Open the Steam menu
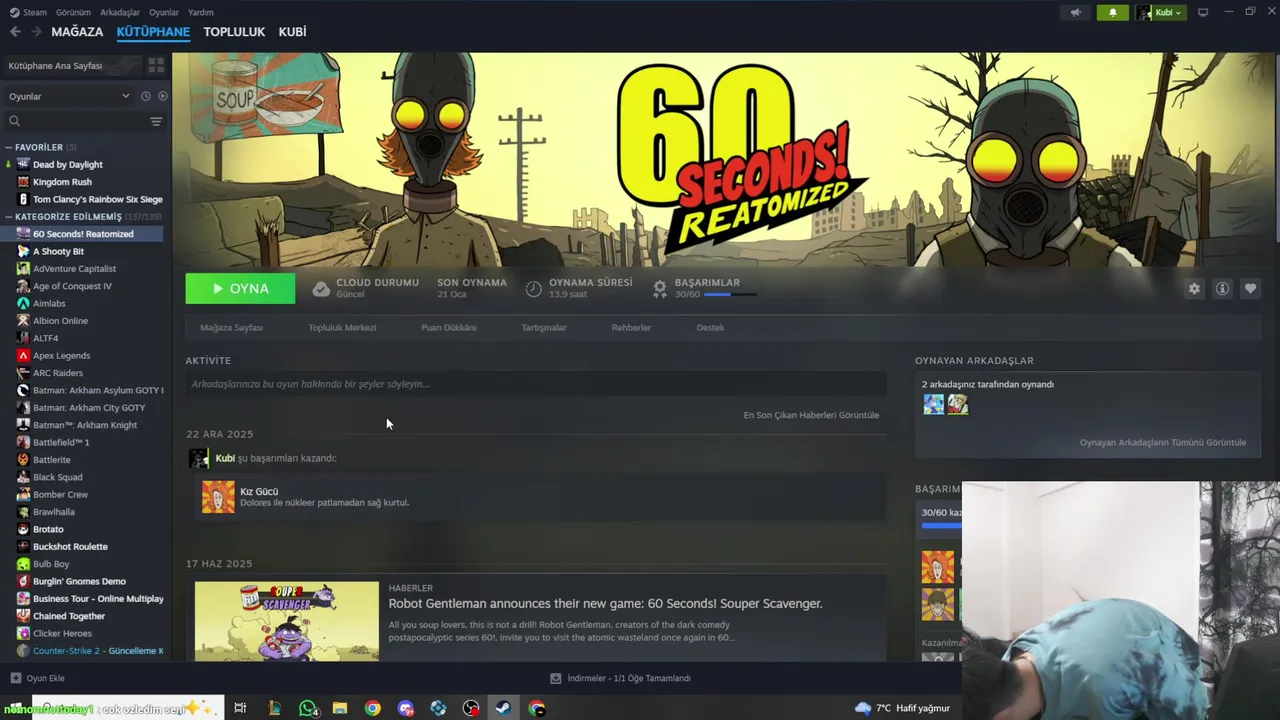The height and width of the screenshot is (720, 1280). pos(29,12)
